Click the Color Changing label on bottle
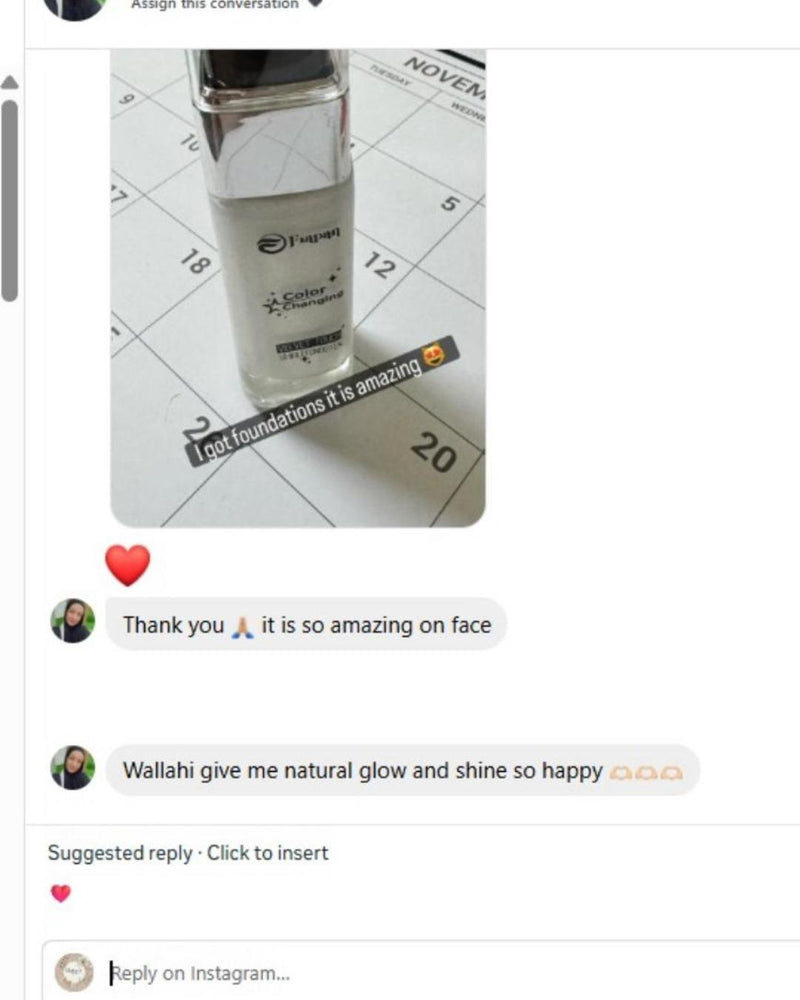This screenshot has width=800, height=1000. [305, 299]
